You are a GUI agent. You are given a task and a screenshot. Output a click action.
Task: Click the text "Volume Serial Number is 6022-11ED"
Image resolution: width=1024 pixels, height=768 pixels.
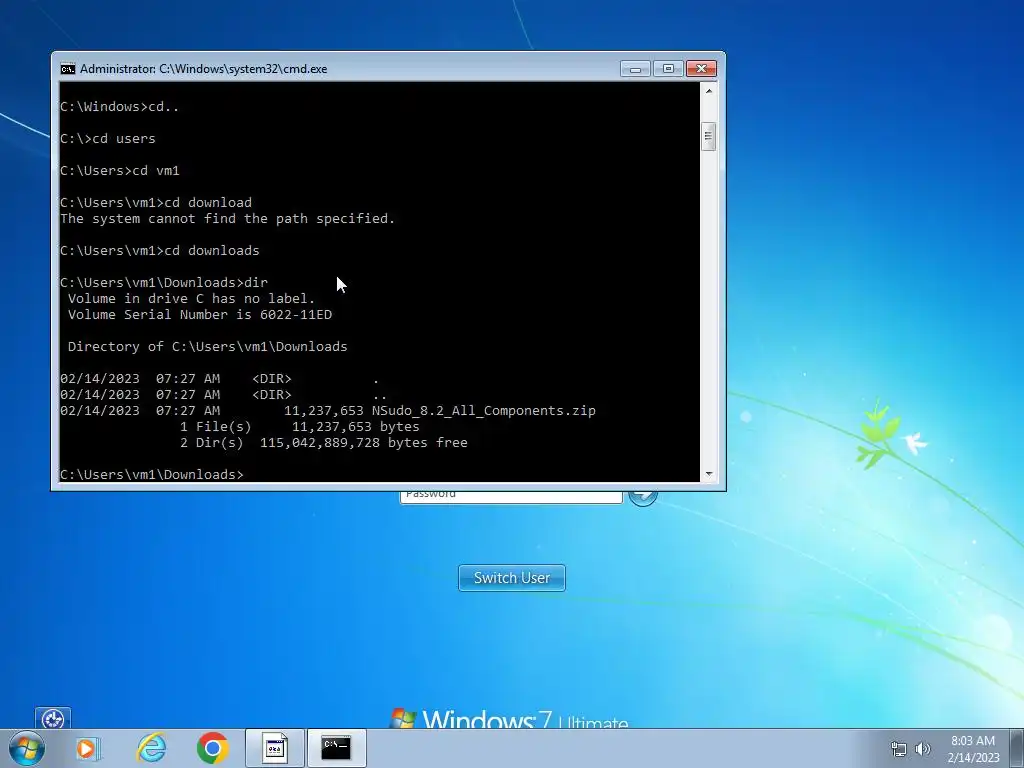(200, 315)
